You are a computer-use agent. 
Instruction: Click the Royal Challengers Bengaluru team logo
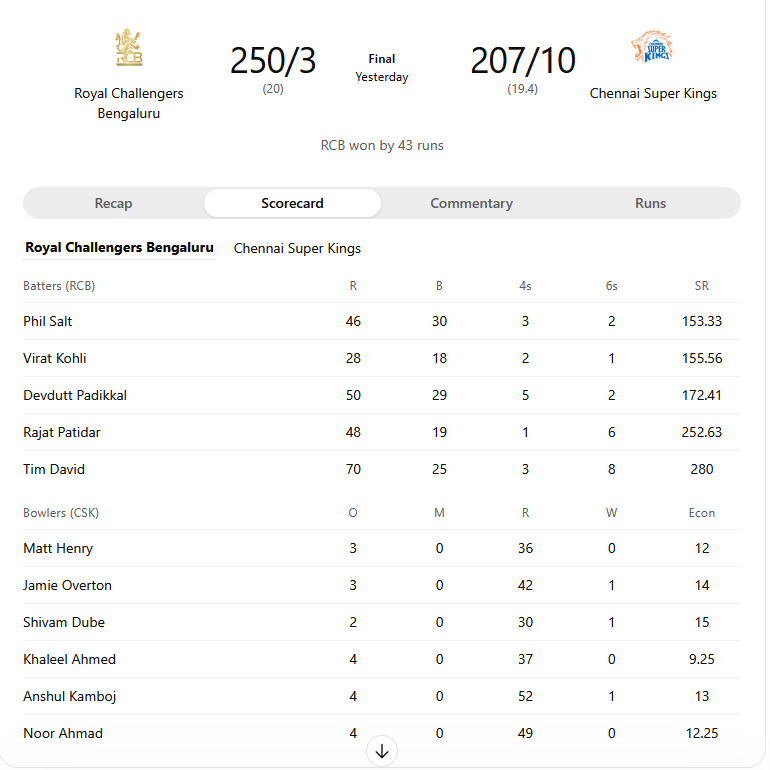point(129,47)
